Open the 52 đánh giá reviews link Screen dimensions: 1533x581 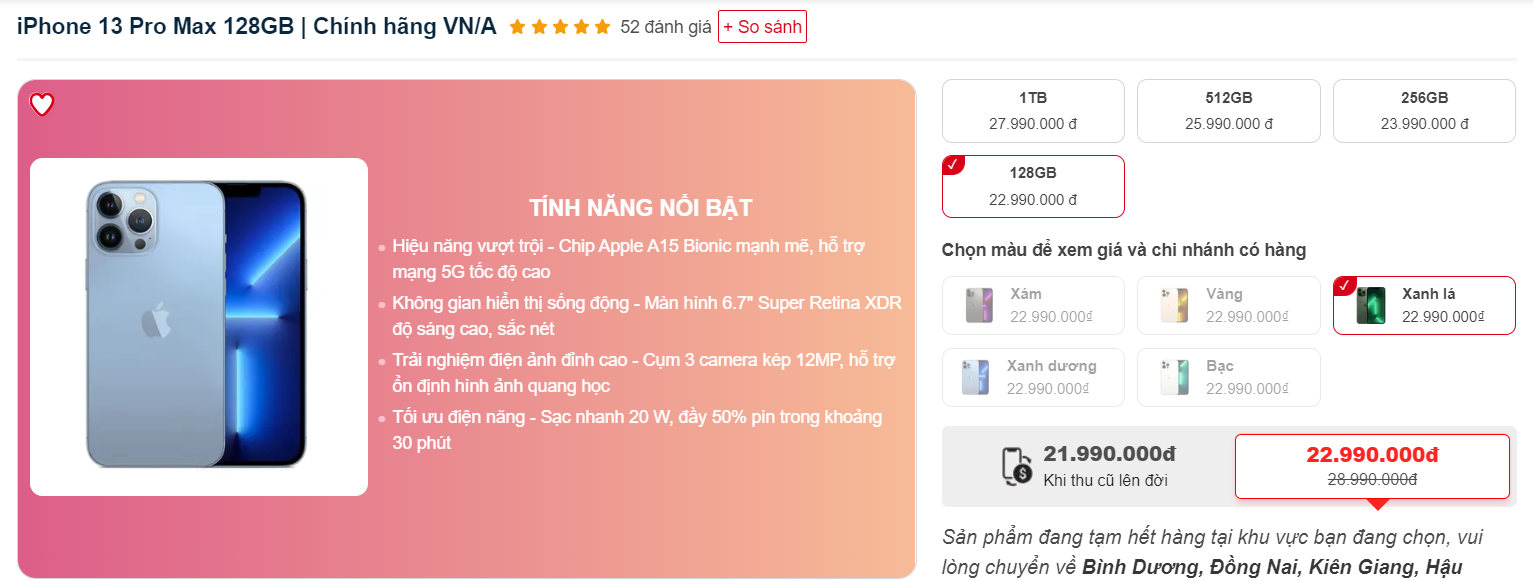(x=666, y=27)
